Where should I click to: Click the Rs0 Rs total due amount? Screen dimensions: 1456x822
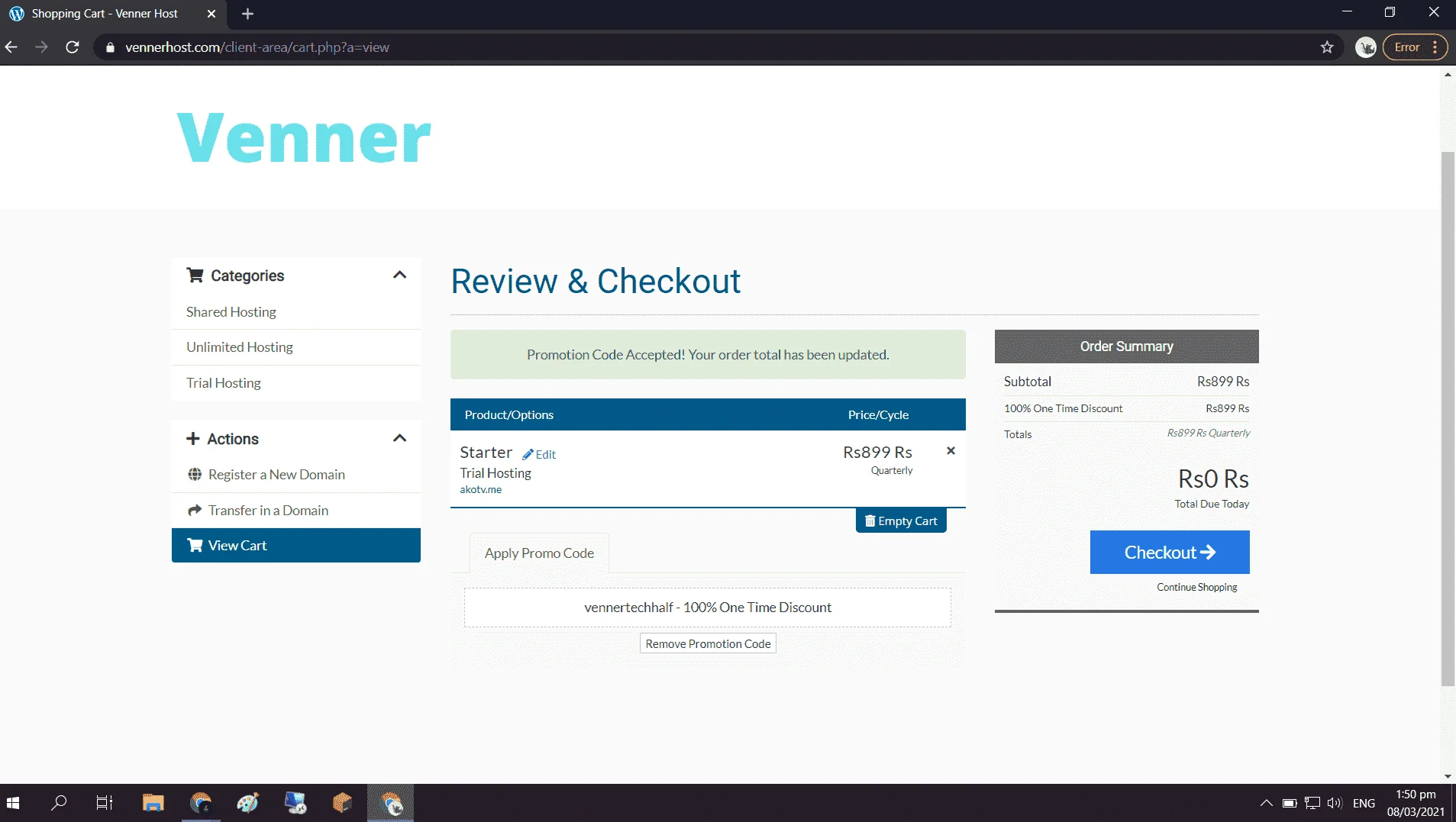1213,479
